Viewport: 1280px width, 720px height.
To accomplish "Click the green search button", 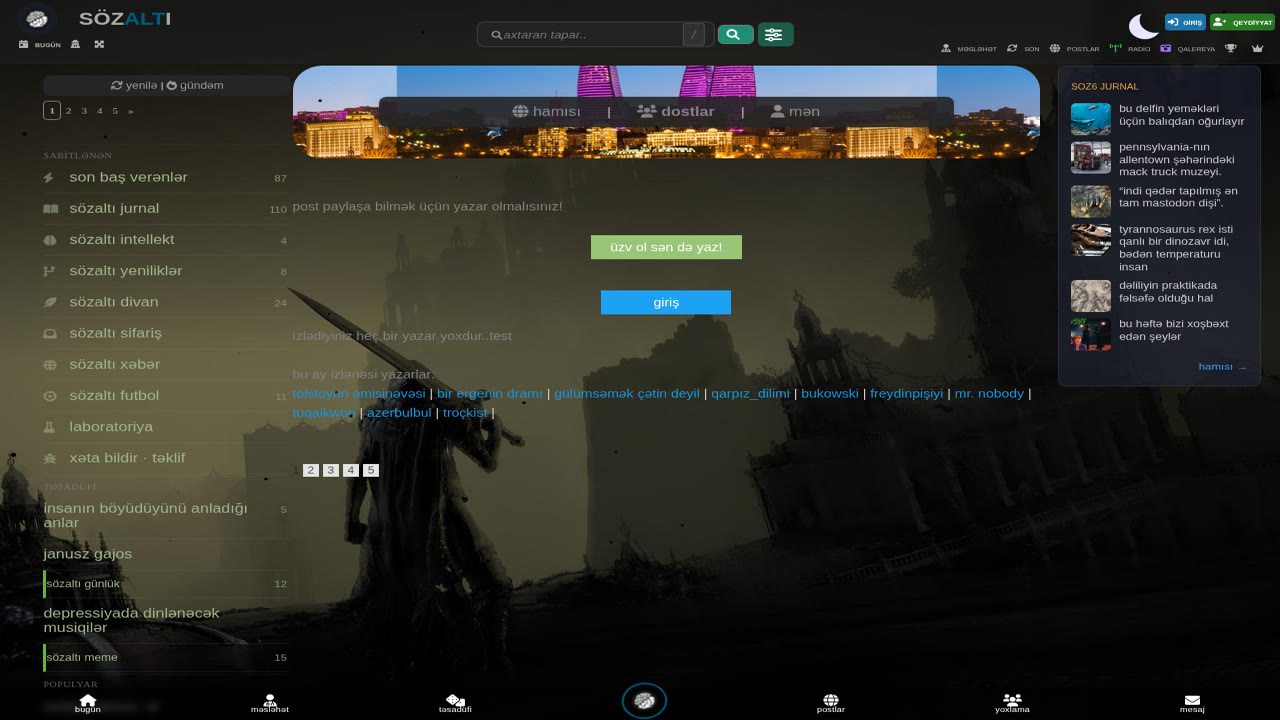I will [x=735, y=35].
